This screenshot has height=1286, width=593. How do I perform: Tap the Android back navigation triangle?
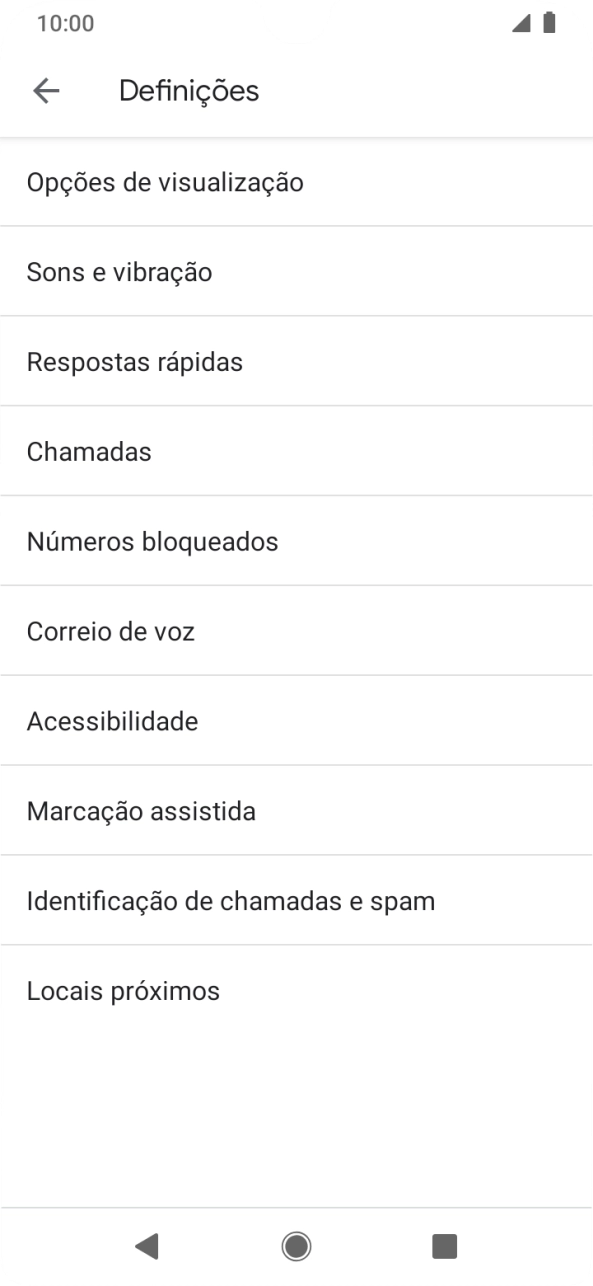point(148,1246)
